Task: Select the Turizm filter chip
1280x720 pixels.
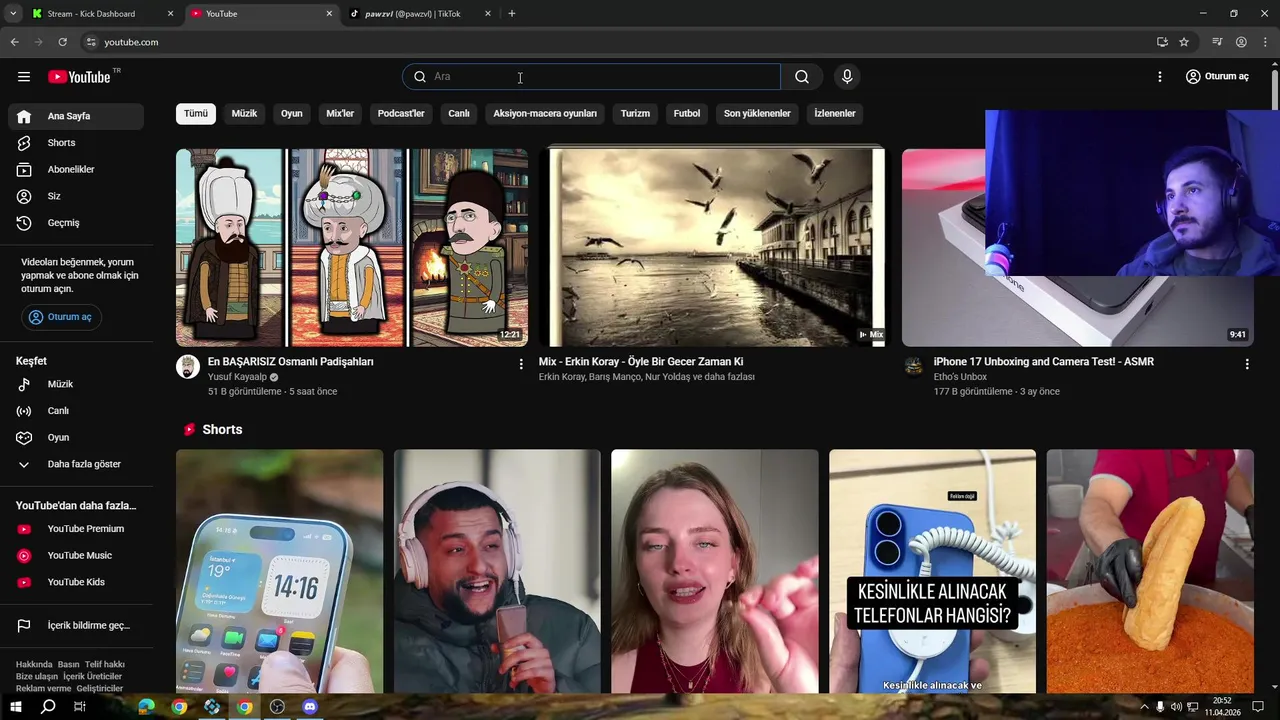Action: [x=635, y=114]
